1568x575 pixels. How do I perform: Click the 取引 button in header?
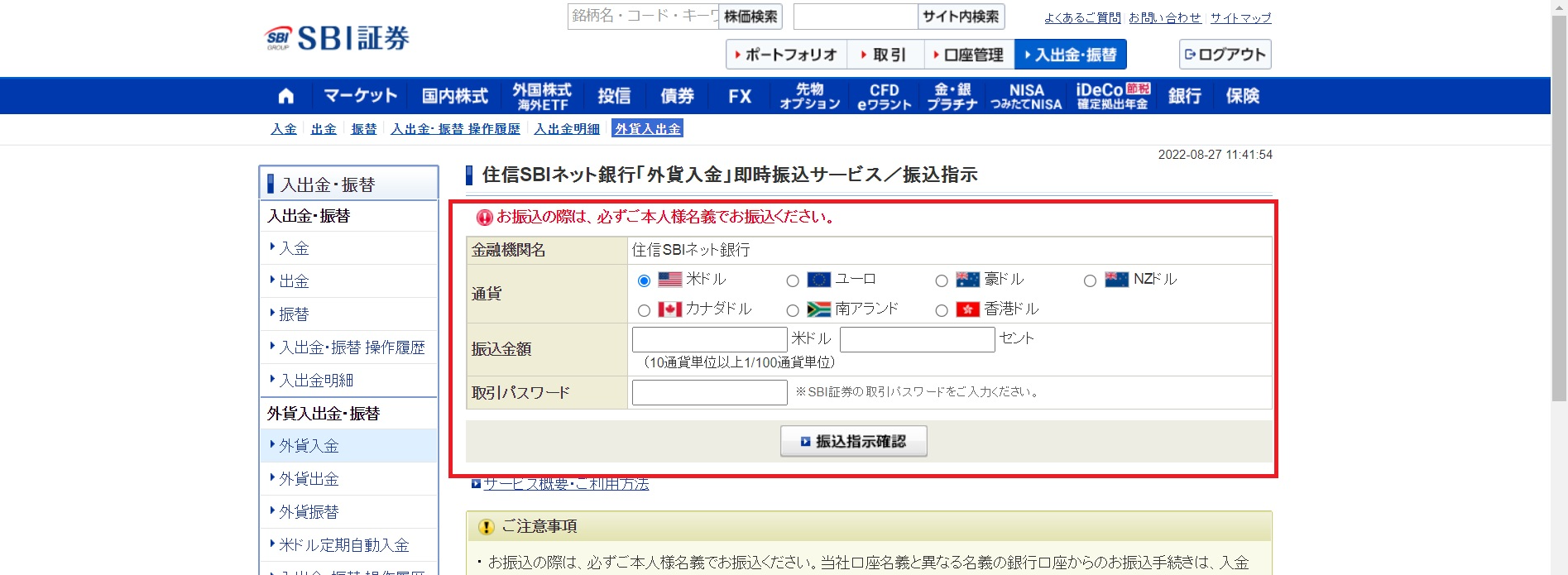pyautogui.click(x=885, y=55)
